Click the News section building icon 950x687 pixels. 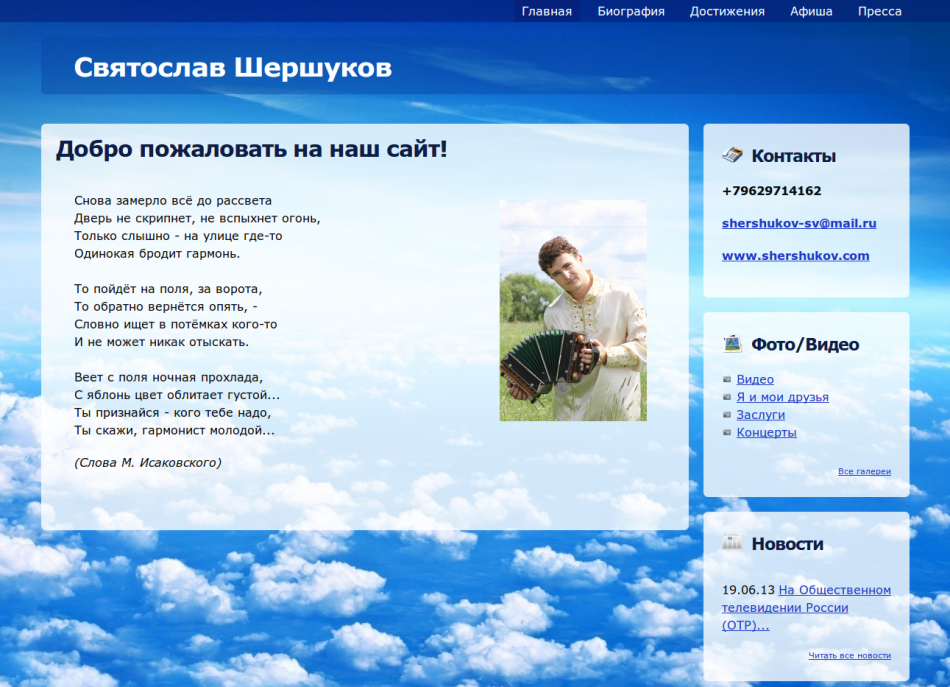point(732,542)
